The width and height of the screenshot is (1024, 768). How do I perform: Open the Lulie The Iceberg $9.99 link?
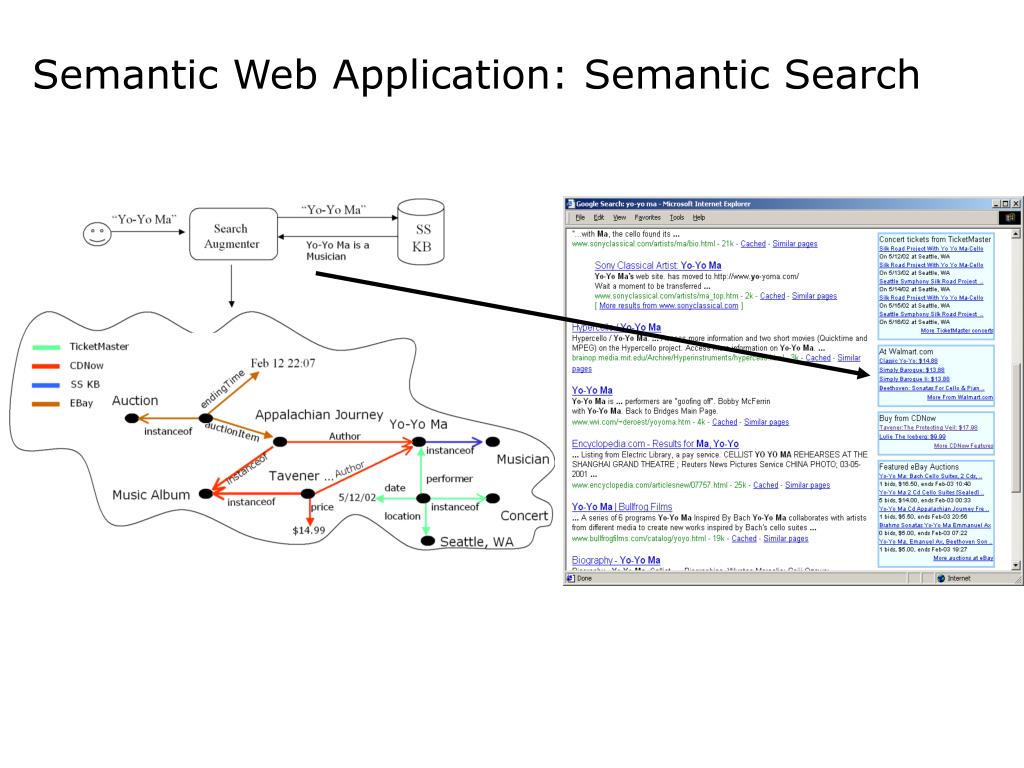pos(912,437)
